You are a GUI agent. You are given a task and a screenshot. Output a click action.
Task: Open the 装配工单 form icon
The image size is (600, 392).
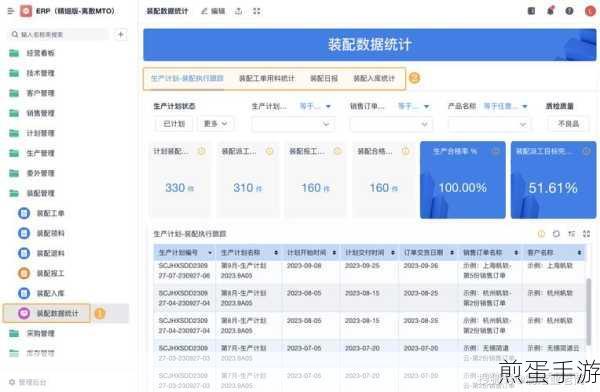[24, 213]
